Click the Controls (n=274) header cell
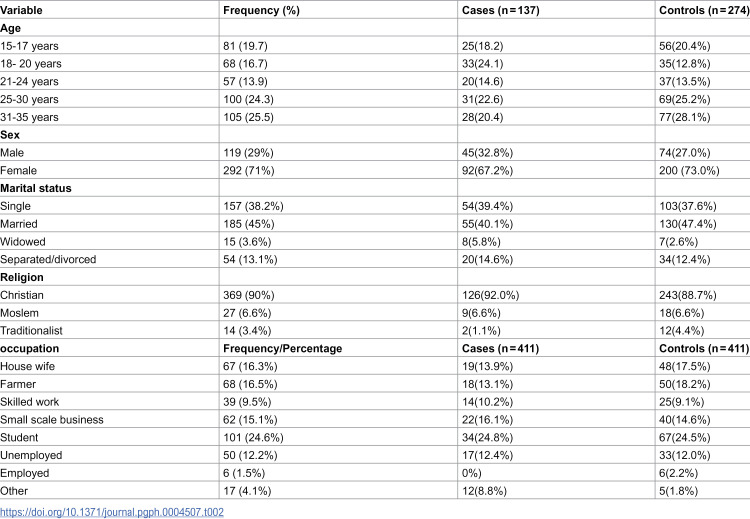 (704, 10)
